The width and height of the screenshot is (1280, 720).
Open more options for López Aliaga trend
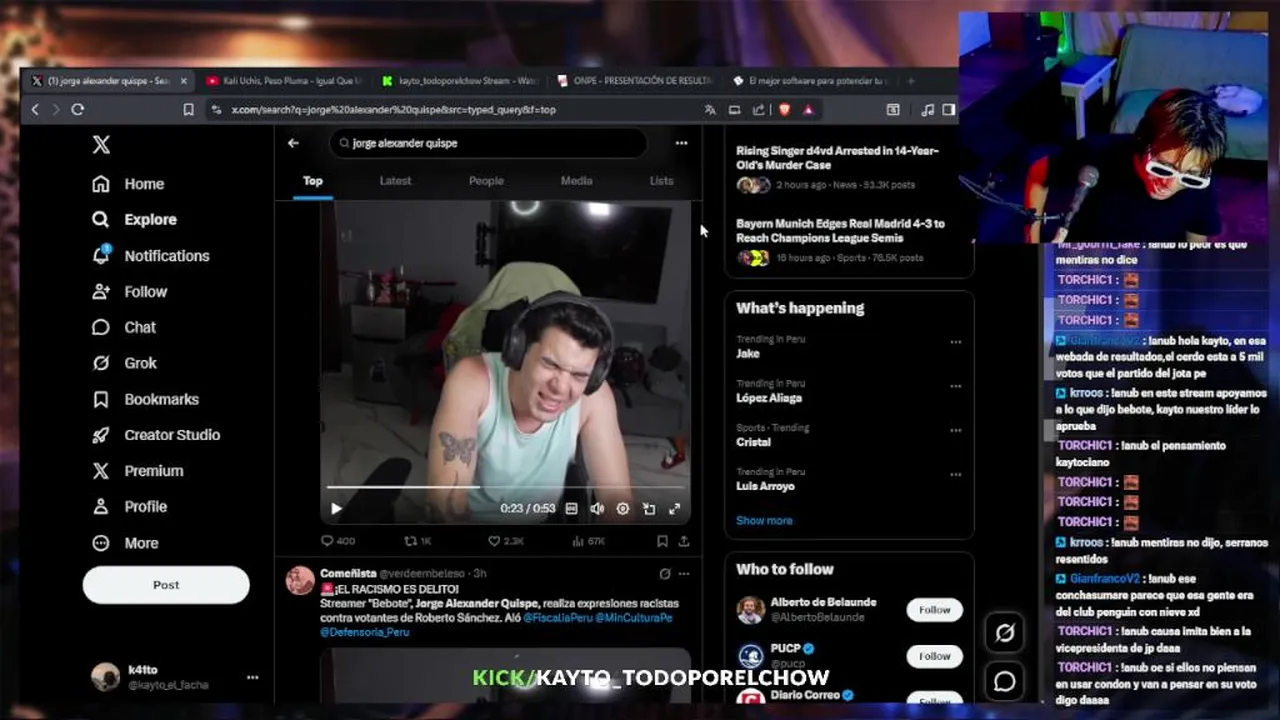pos(955,386)
